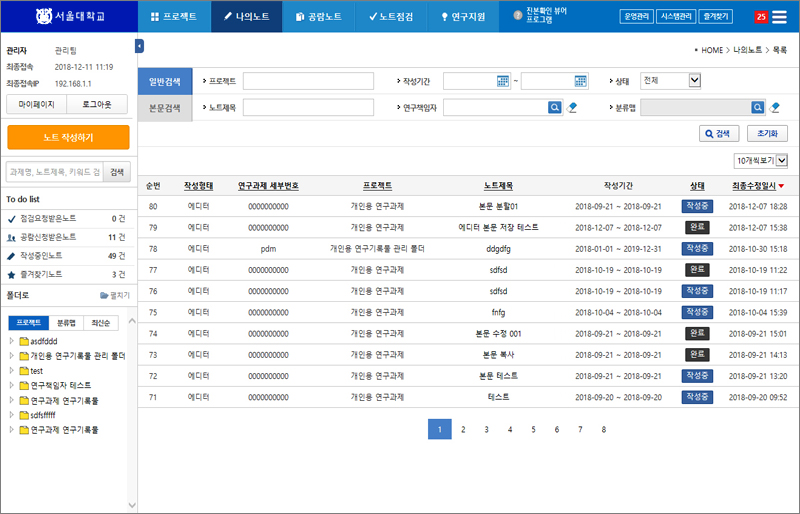Open the hamburger menu in the header

780,16
